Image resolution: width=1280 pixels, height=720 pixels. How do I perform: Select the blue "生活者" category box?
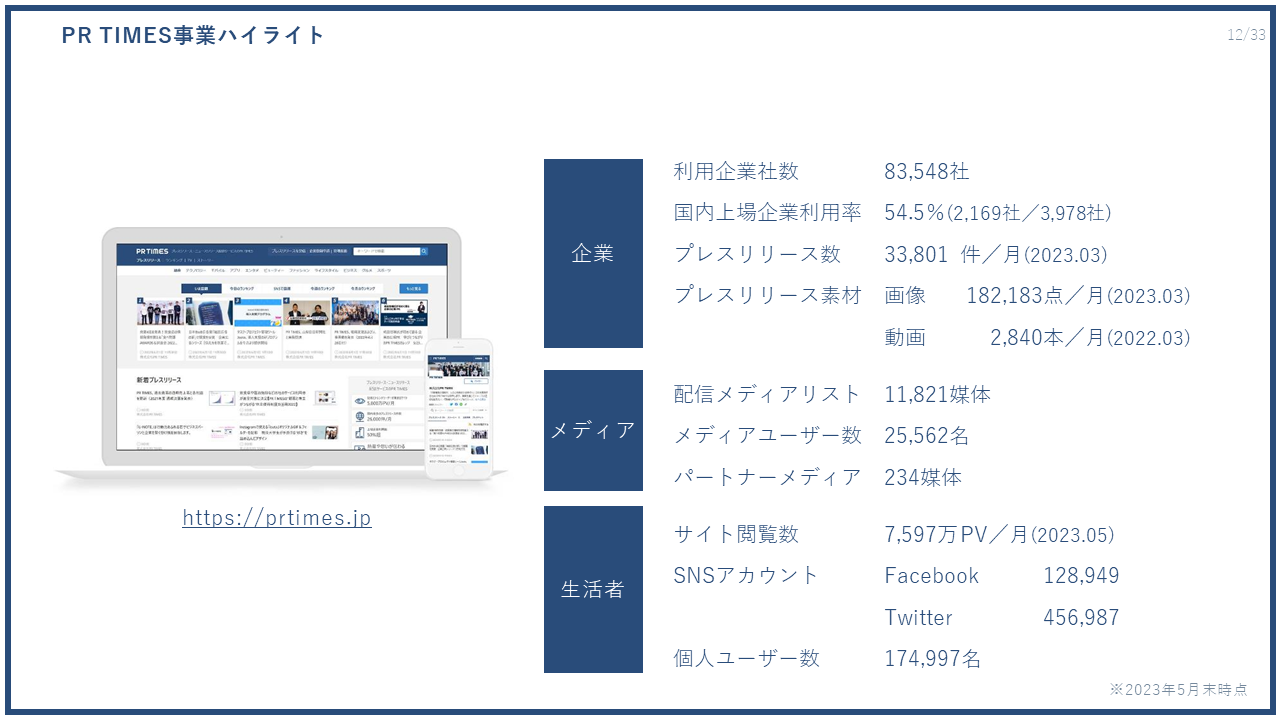pyautogui.click(x=593, y=590)
